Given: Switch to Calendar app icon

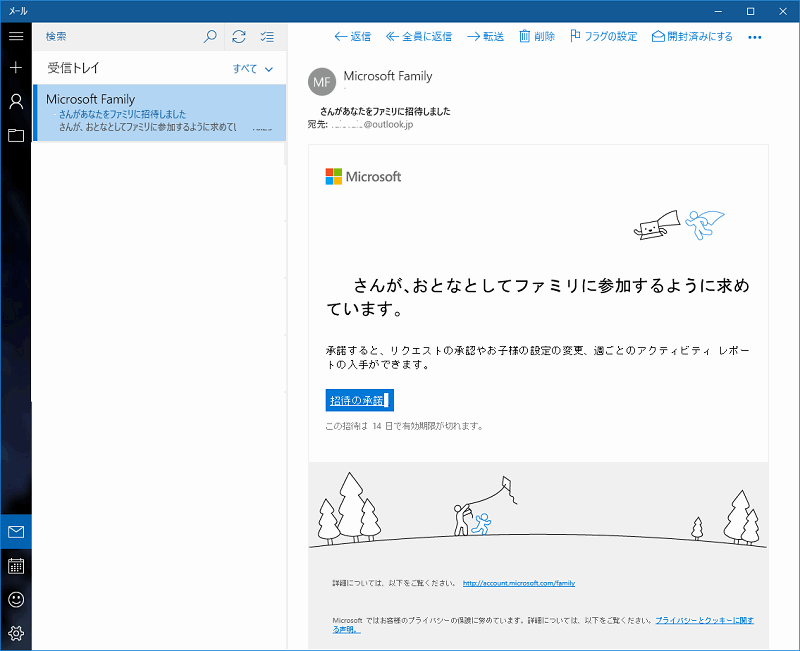Looking at the screenshot, I should point(16,566).
